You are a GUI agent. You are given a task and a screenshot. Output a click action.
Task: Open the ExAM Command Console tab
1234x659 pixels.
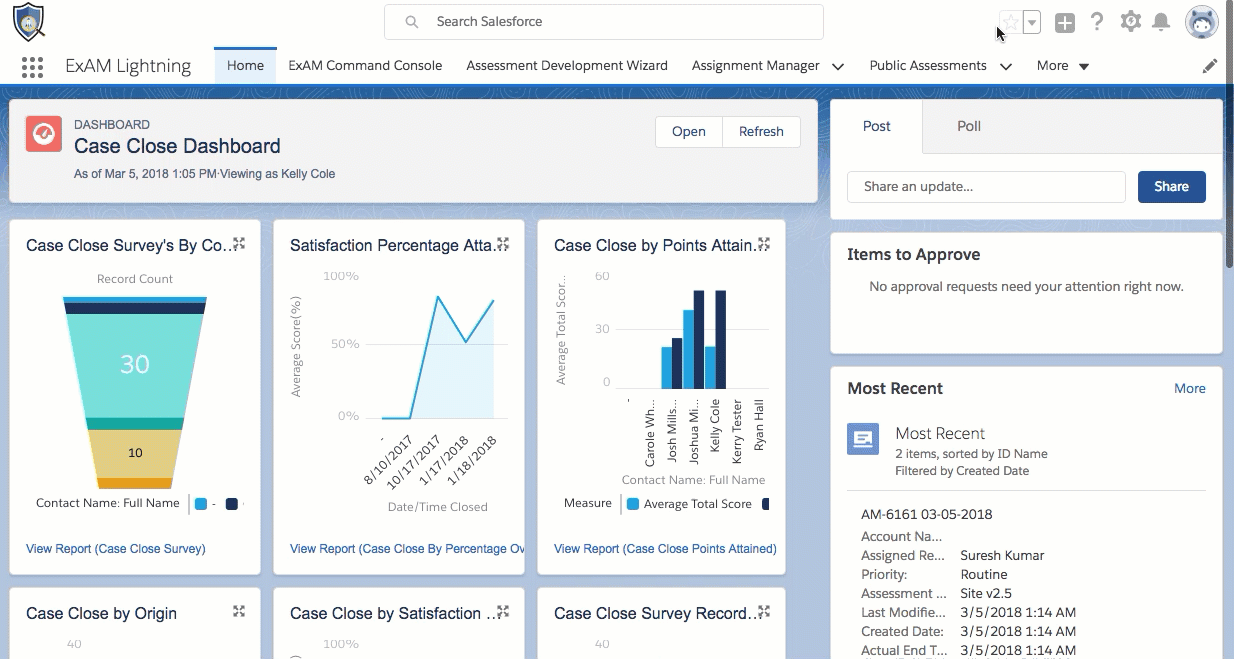(x=365, y=65)
